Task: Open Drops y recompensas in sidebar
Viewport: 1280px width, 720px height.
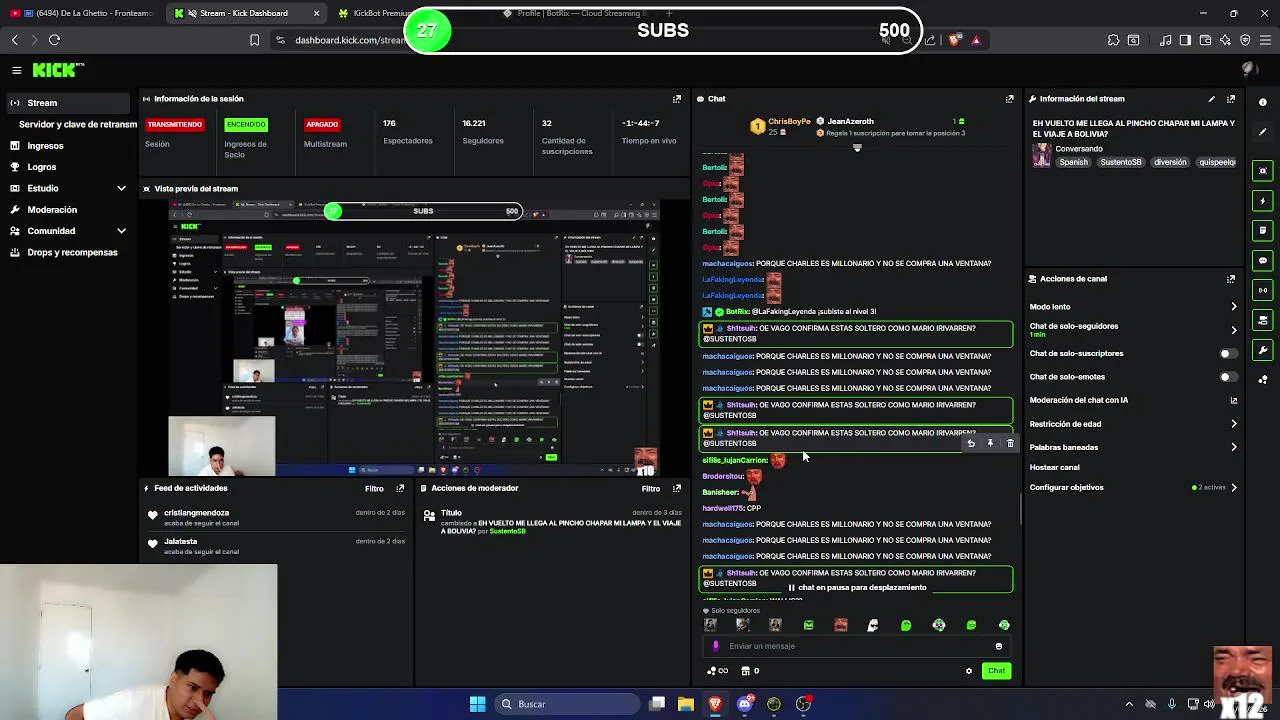Action: click(x=66, y=252)
